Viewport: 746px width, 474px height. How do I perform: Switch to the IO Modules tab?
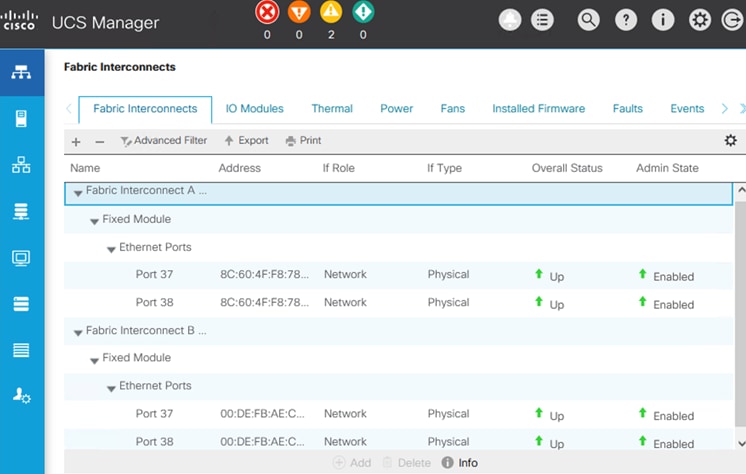(x=254, y=109)
